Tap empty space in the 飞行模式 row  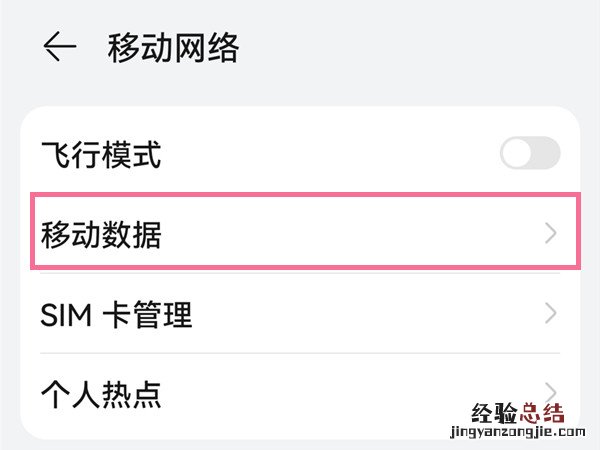pos(330,155)
